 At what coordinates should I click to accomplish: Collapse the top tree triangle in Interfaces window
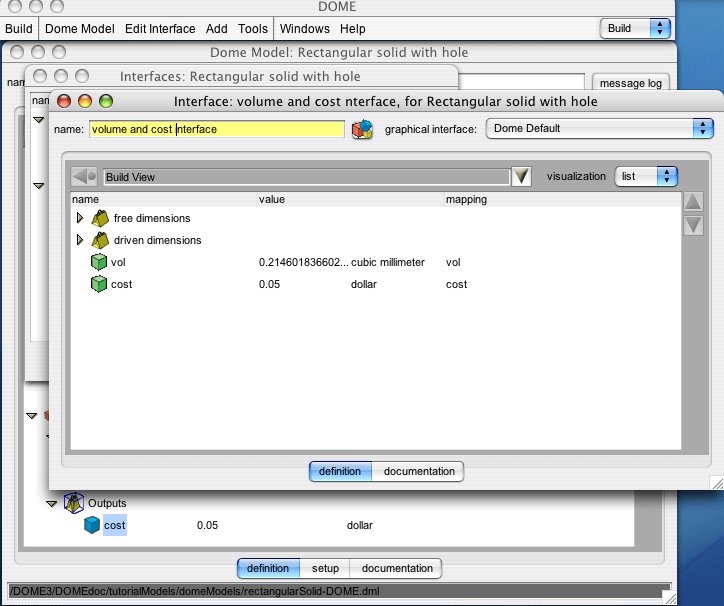pos(39,120)
